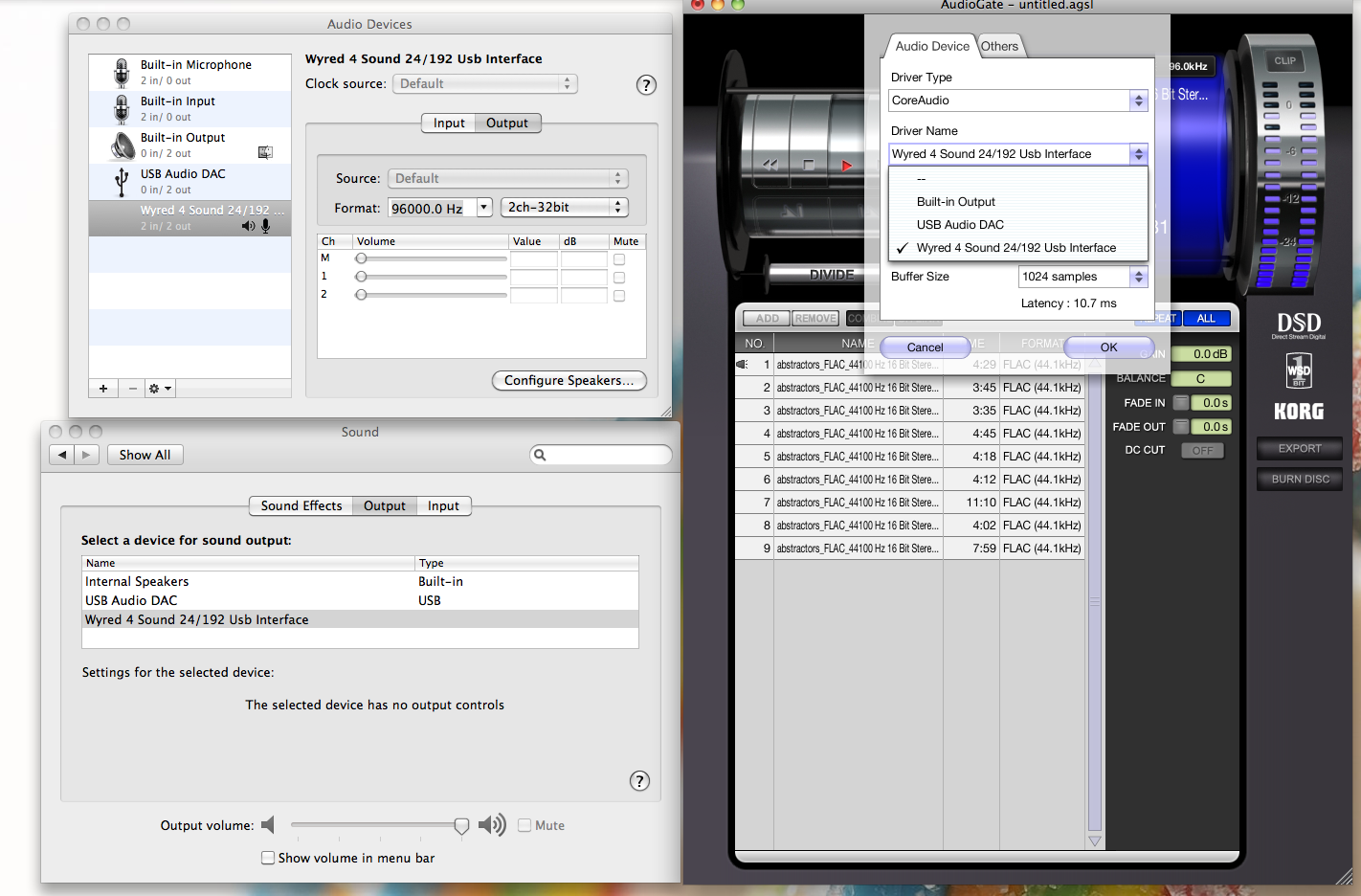Click EXPORT button in AudioGate
Screen dimensions: 1361x896
(1300, 448)
